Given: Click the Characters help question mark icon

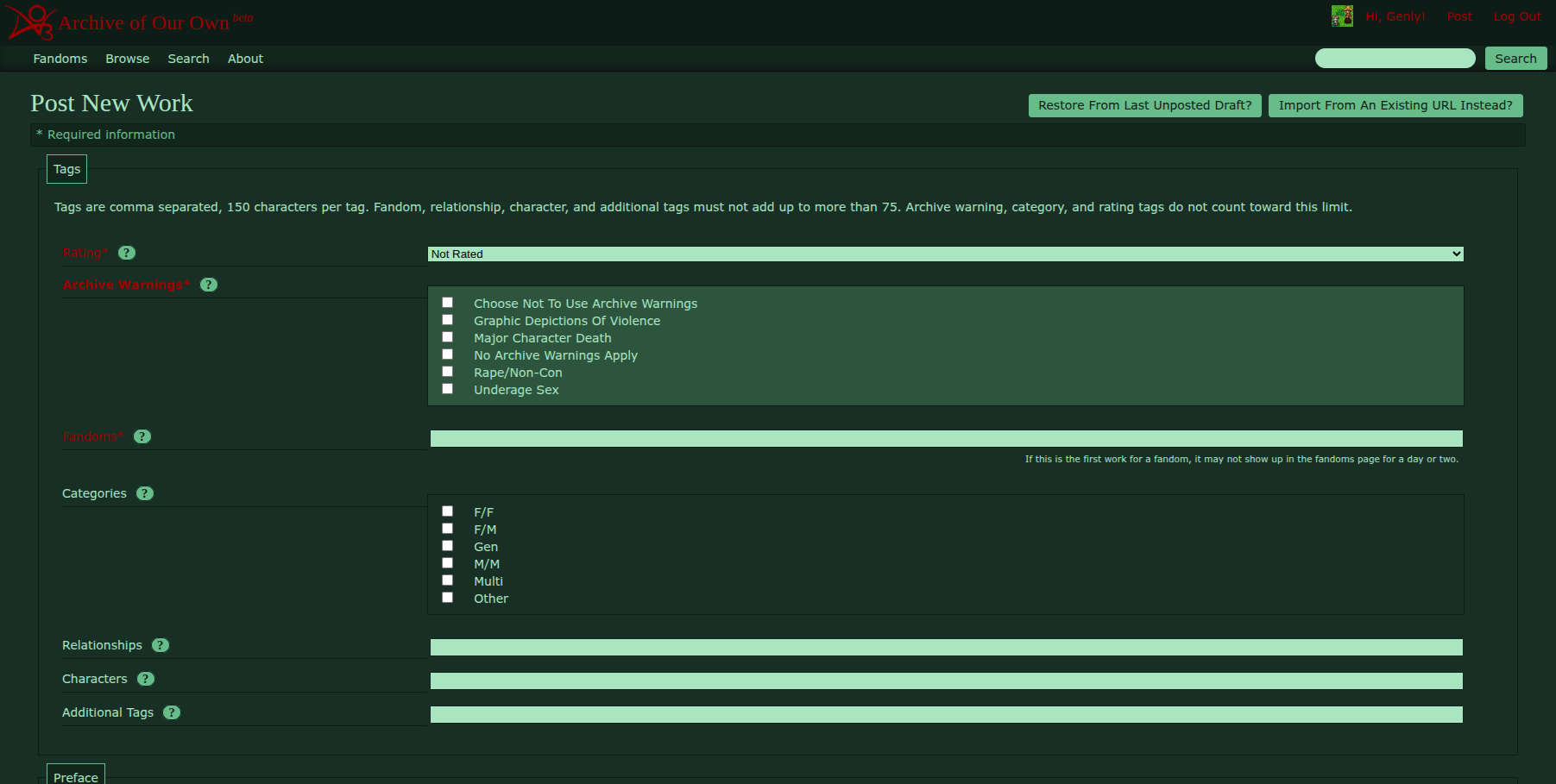Looking at the screenshot, I should pos(146,679).
